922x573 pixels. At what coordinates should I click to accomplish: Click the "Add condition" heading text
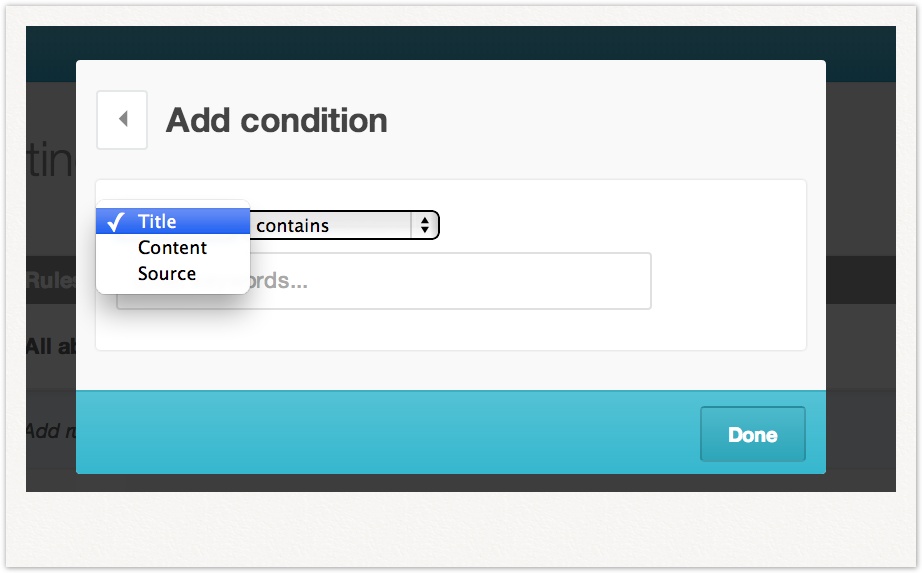point(277,121)
